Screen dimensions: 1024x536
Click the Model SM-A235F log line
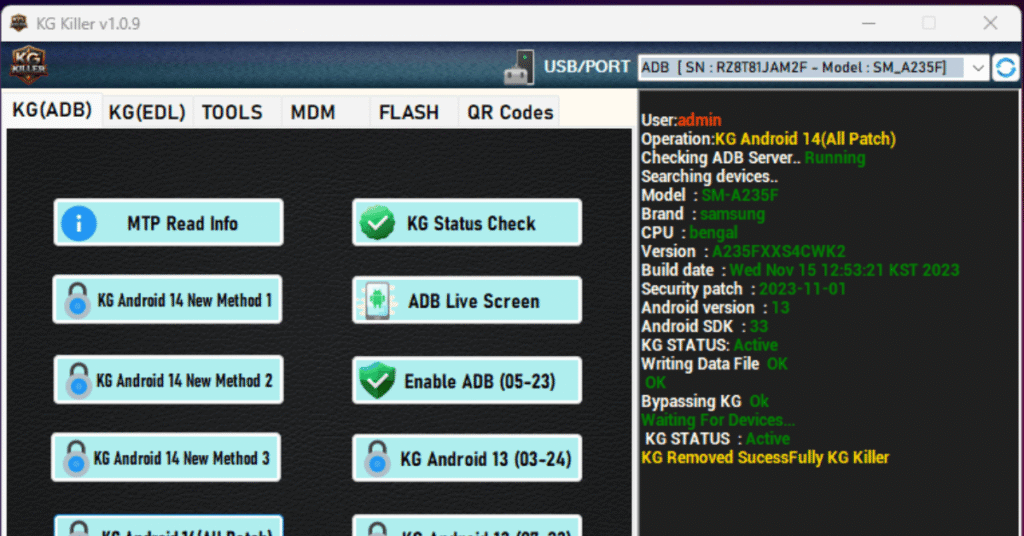[x=710, y=195]
